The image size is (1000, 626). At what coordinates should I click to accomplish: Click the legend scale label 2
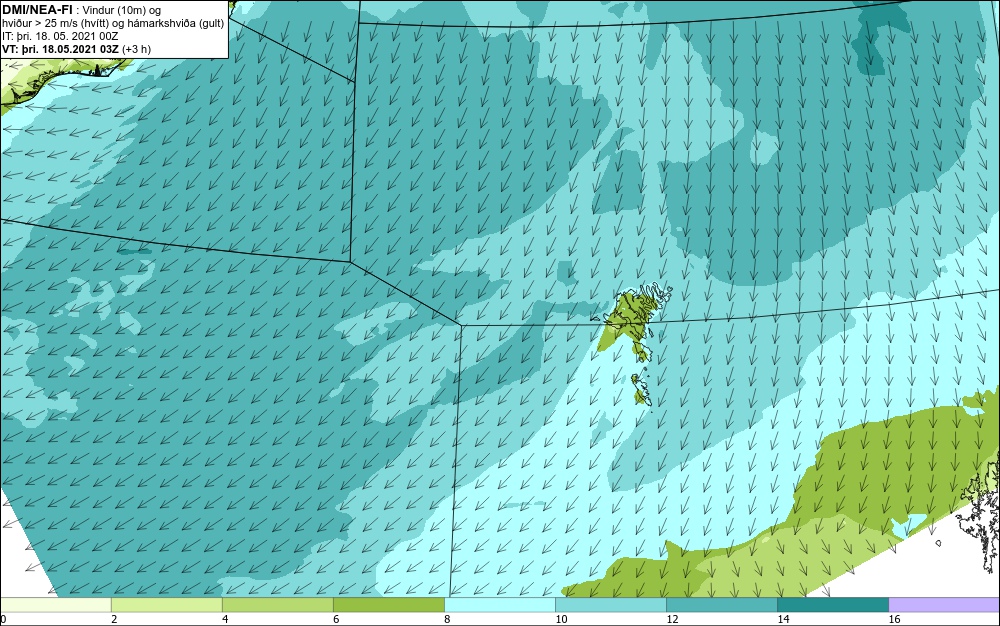[115, 619]
